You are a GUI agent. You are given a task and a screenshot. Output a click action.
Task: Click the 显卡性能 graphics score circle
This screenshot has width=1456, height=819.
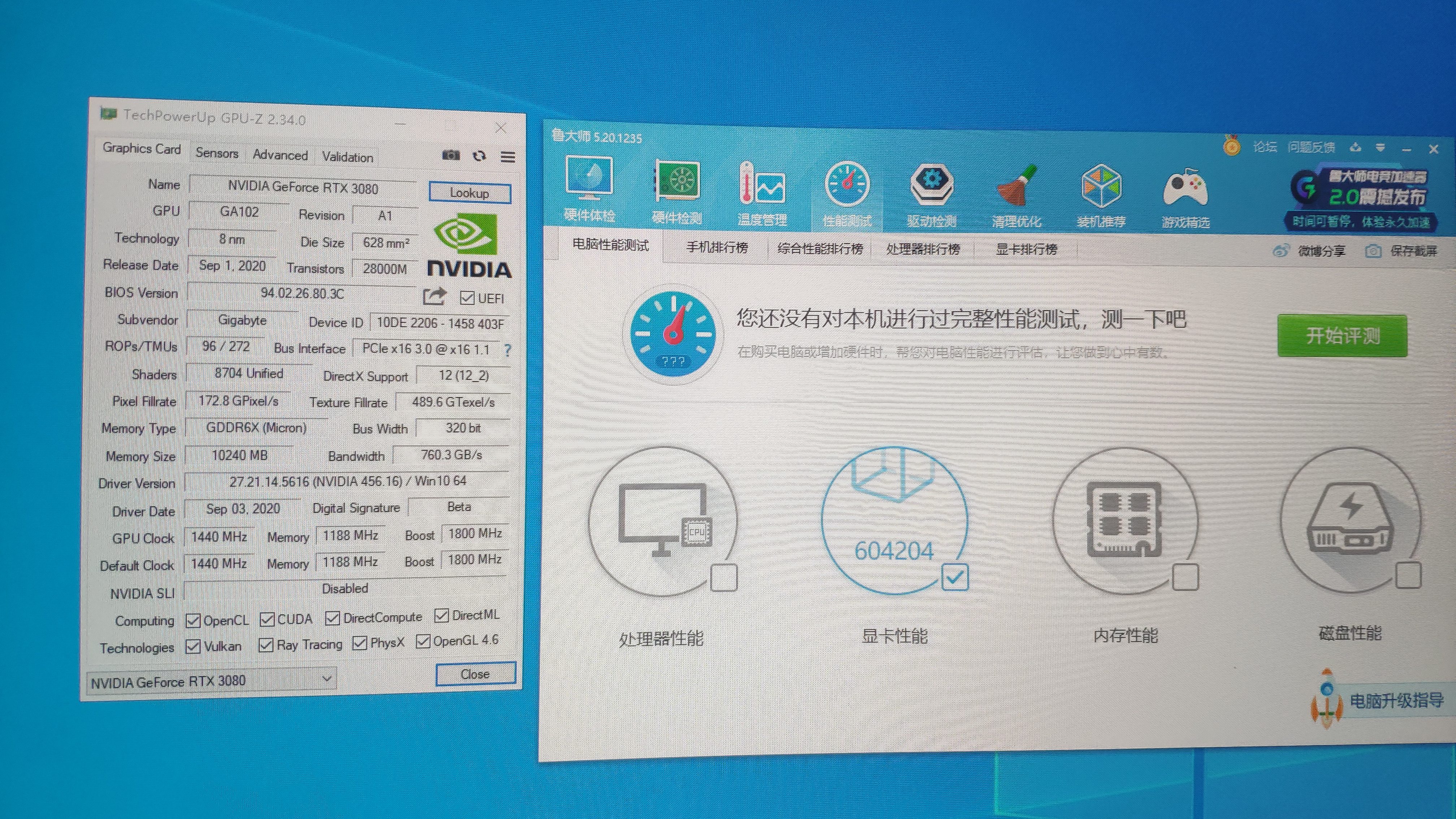[895, 520]
